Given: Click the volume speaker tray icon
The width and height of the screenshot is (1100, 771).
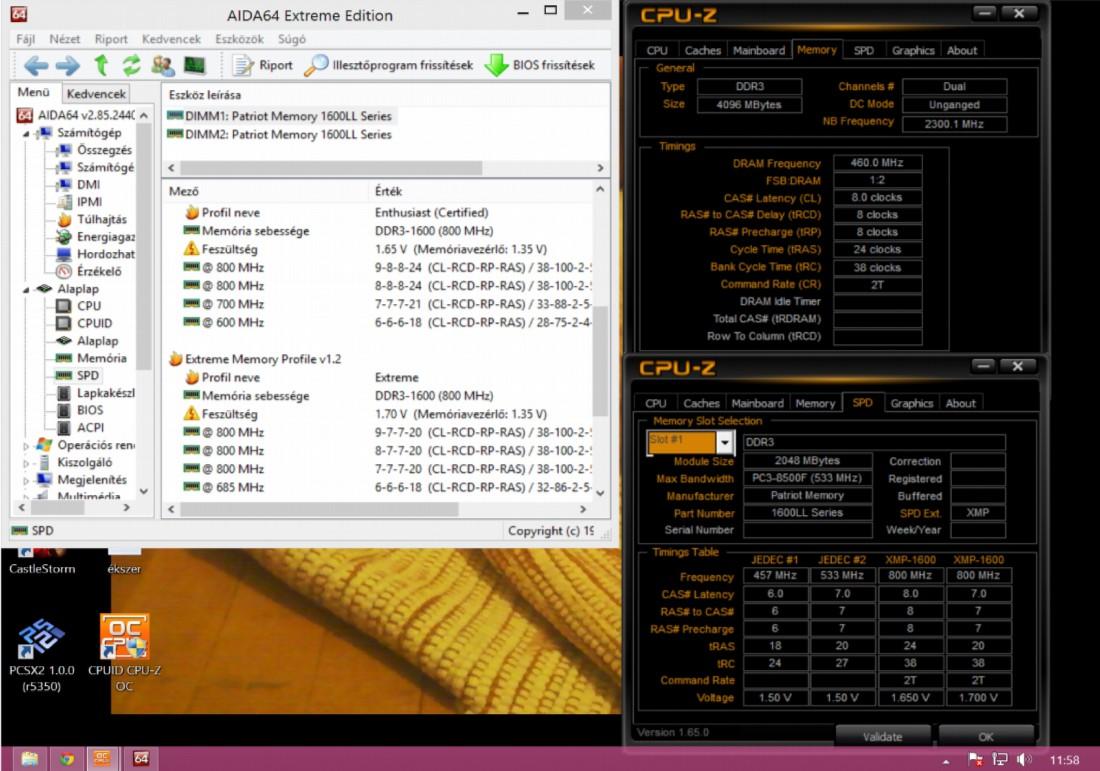Looking at the screenshot, I should click(1024, 760).
